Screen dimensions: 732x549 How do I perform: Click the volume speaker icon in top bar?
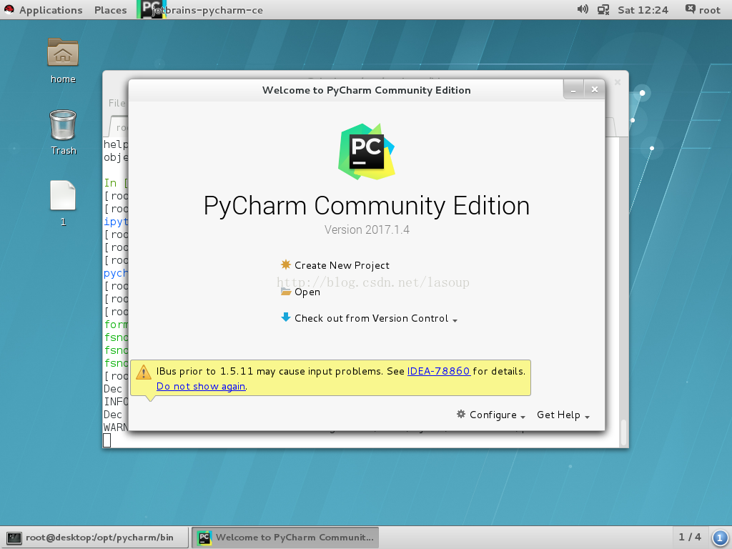(x=583, y=9)
